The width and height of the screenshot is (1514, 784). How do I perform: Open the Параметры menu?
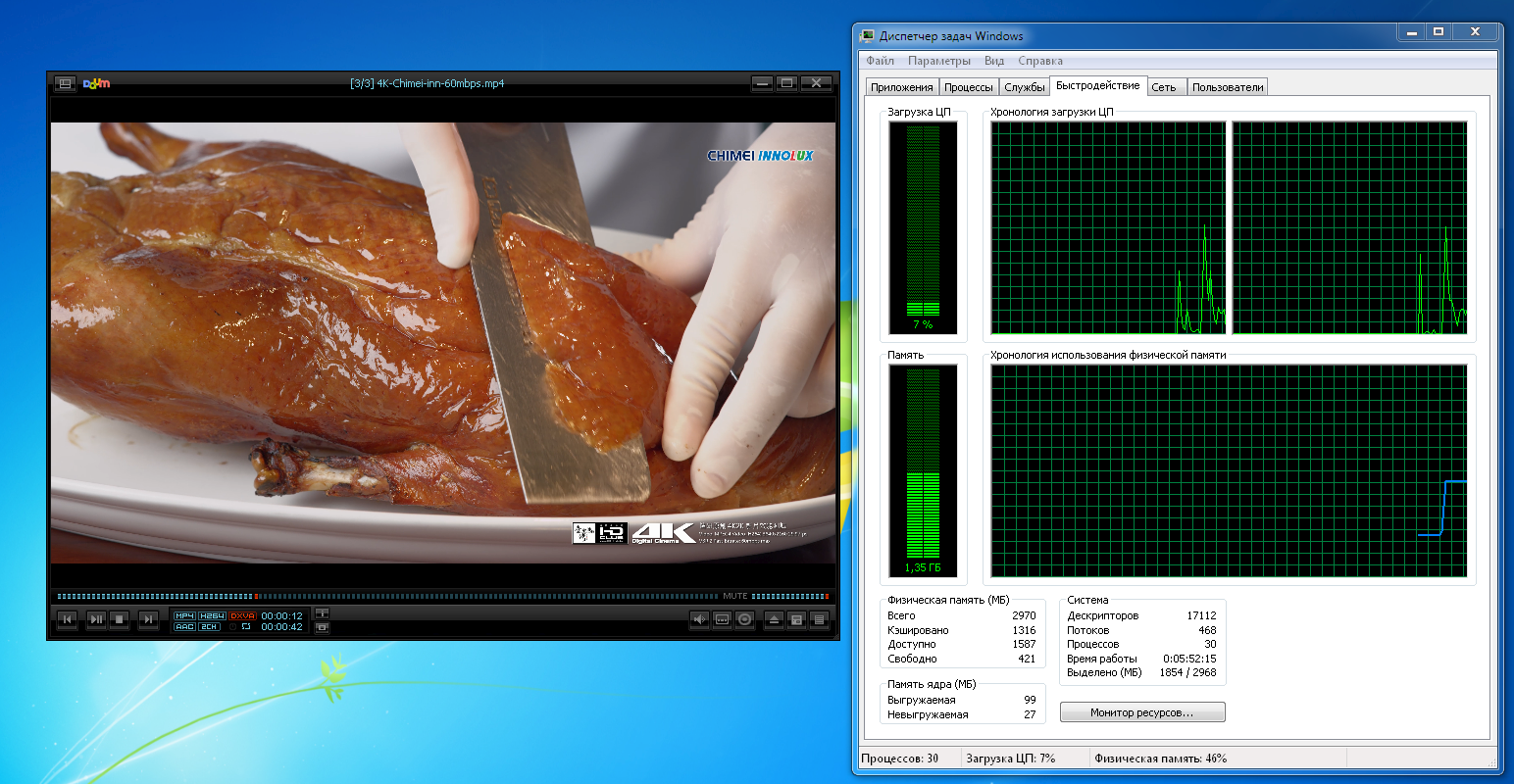[x=939, y=61]
